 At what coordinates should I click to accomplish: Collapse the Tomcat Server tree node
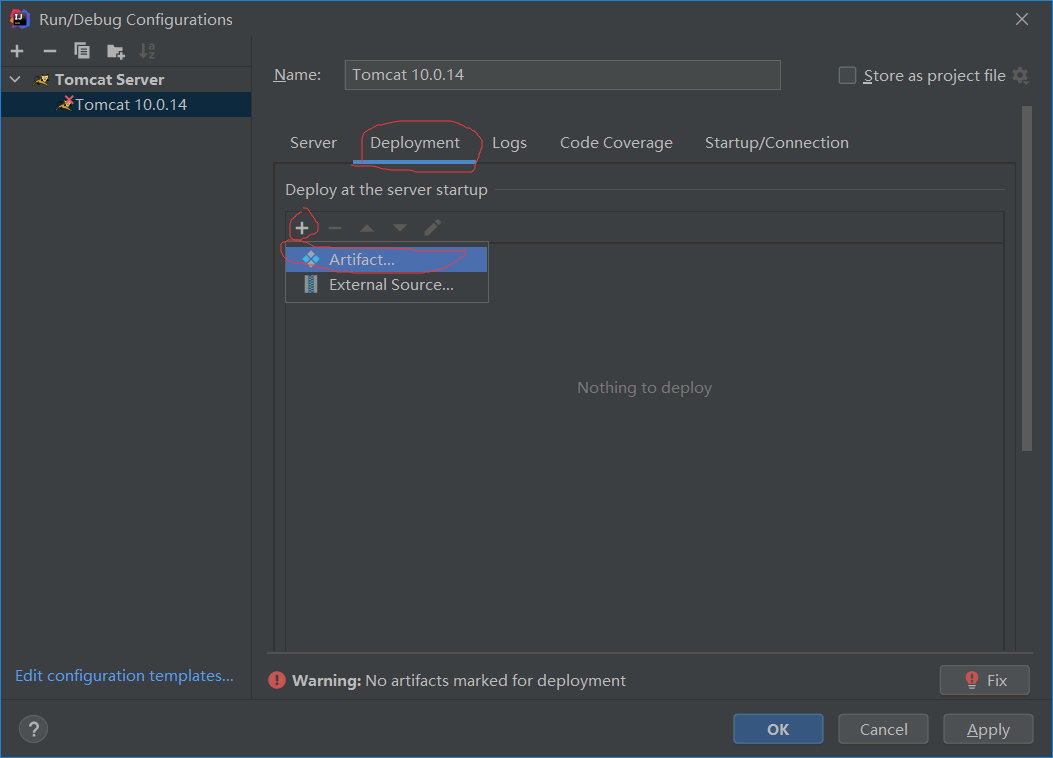coord(15,79)
